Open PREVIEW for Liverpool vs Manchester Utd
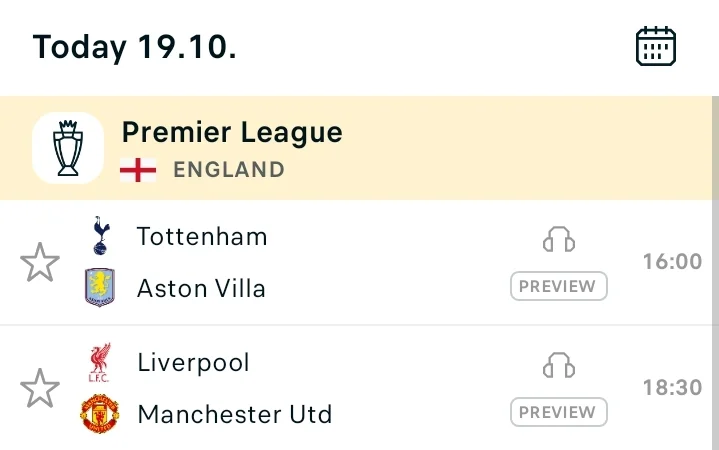The image size is (719, 450). pos(559,412)
